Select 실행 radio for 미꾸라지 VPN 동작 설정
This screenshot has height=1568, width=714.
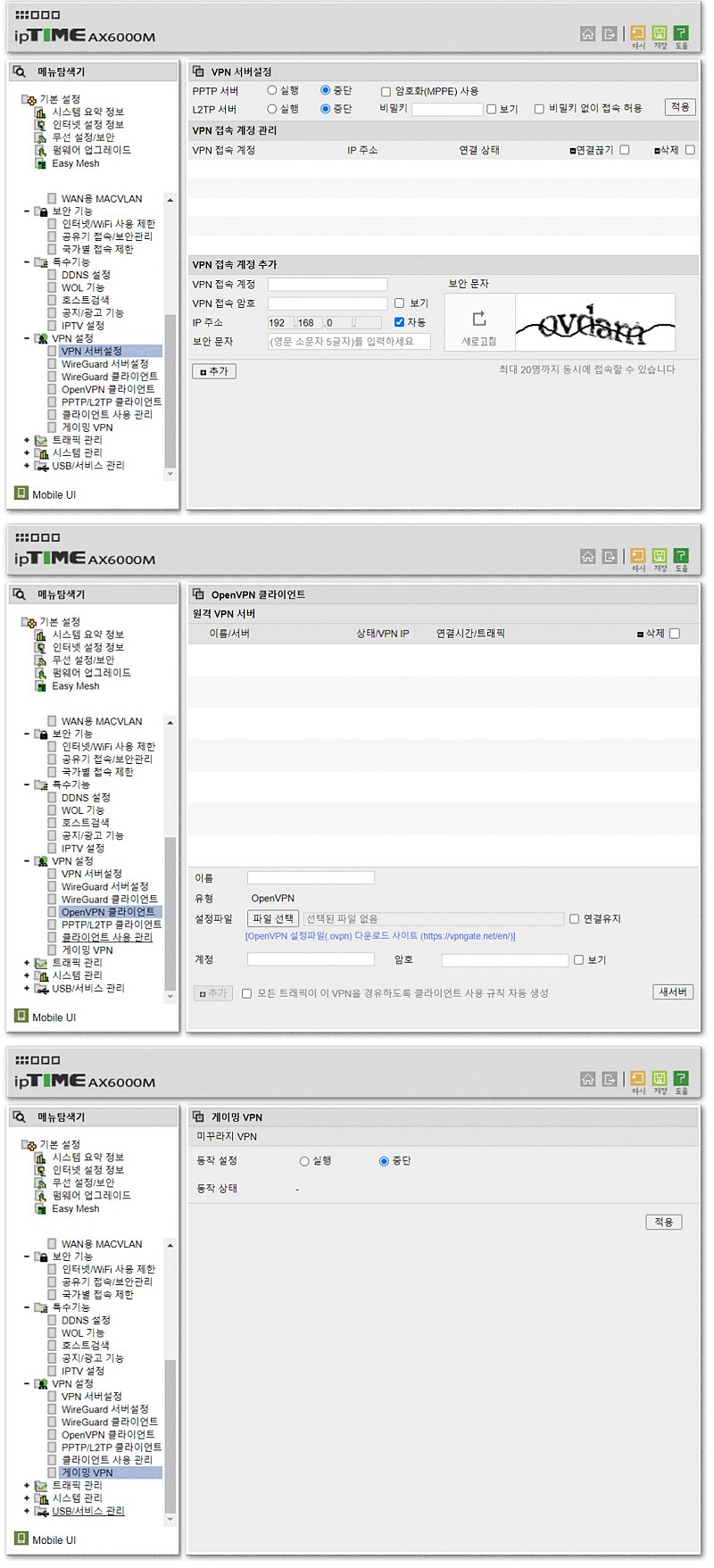(304, 1161)
